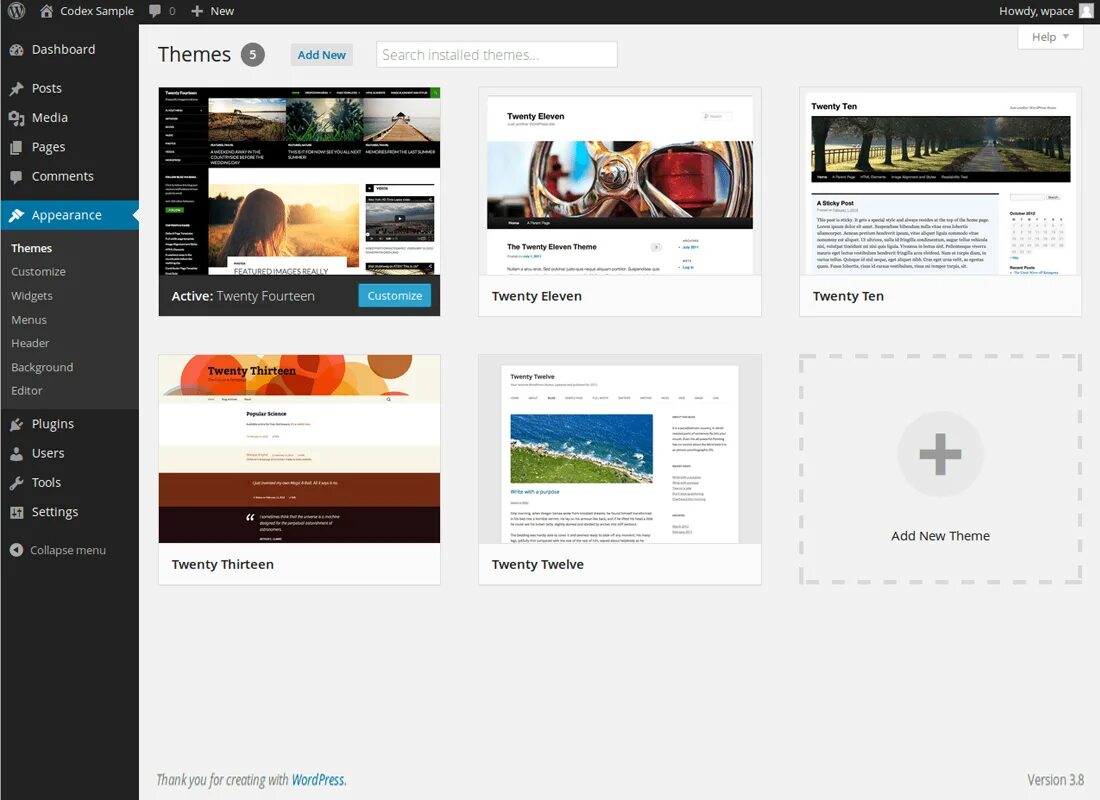Click the user avatar beside Howdy, wpace
Screen dimensions: 1100x800
(x=1085, y=11)
